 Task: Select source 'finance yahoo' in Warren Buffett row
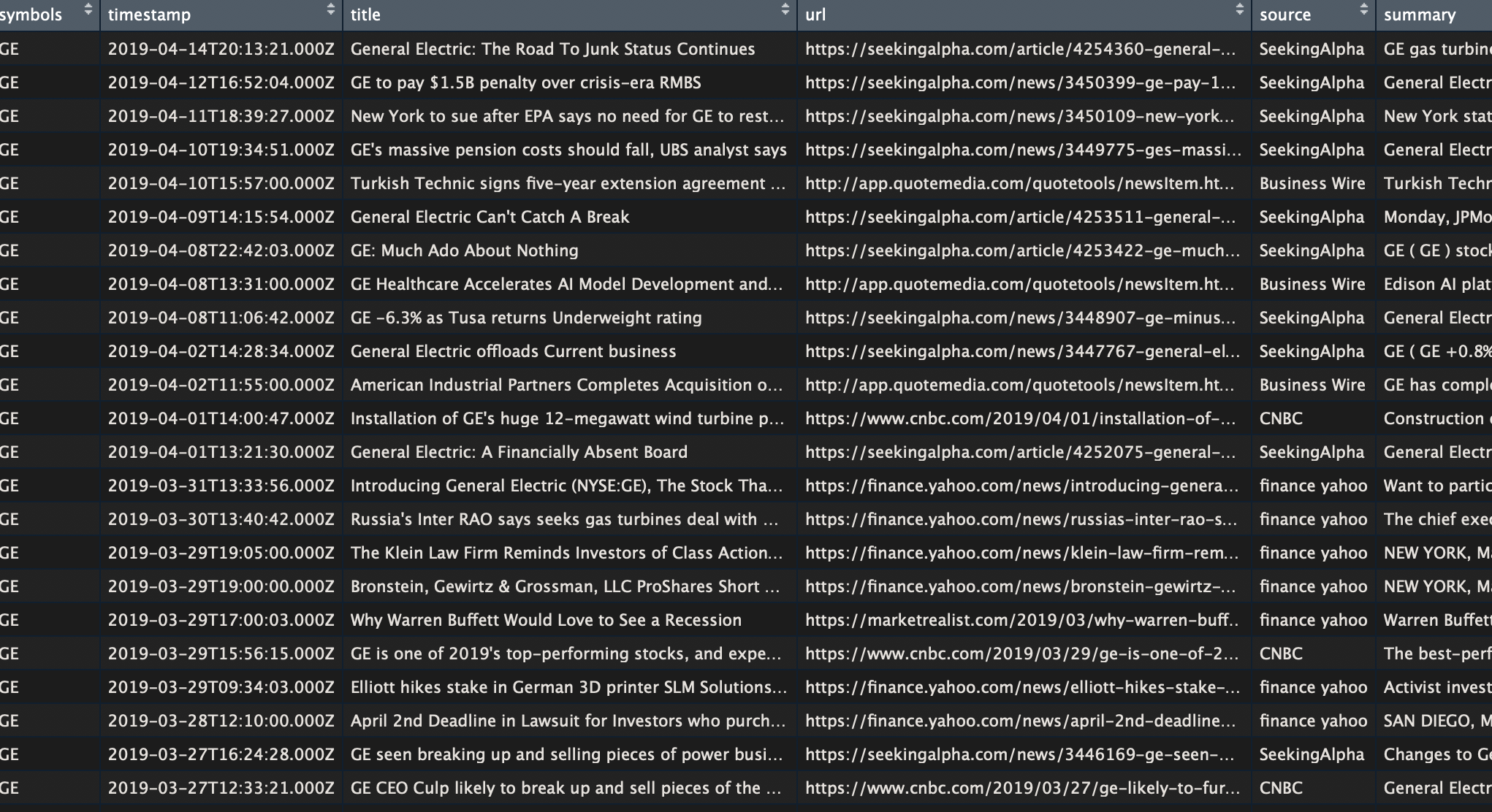pyautogui.click(x=1313, y=620)
